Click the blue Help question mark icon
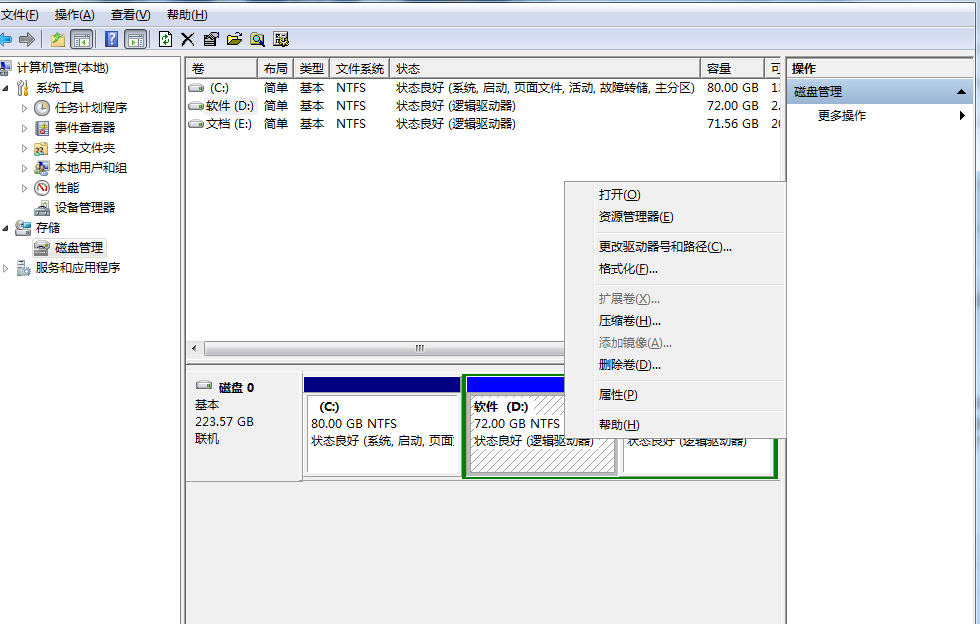 (x=111, y=39)
